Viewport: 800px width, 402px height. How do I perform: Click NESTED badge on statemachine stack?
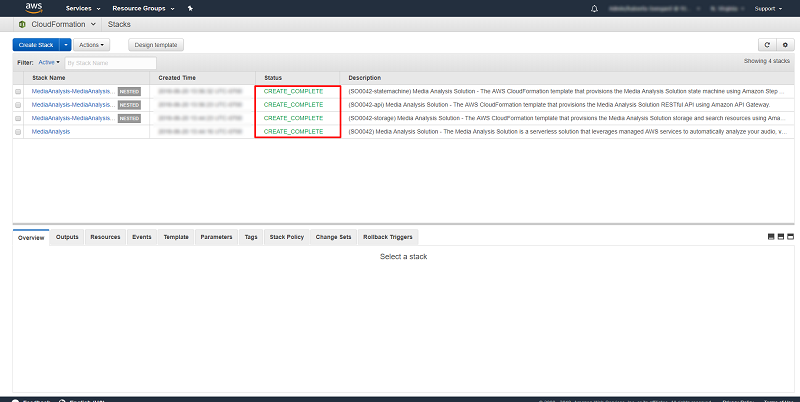coord(129,92)
